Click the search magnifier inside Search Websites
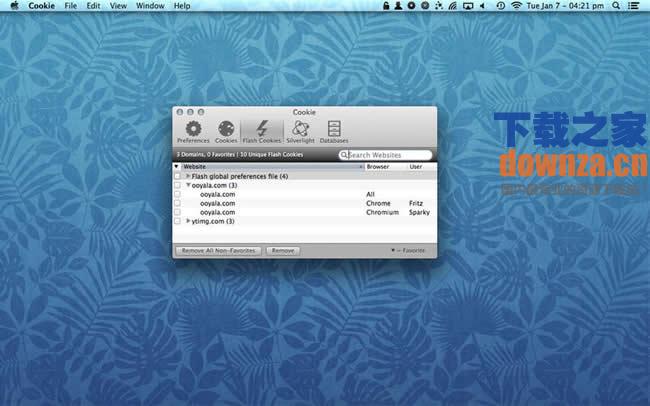Screen dimensions: 650x406 tap(344, 155)
